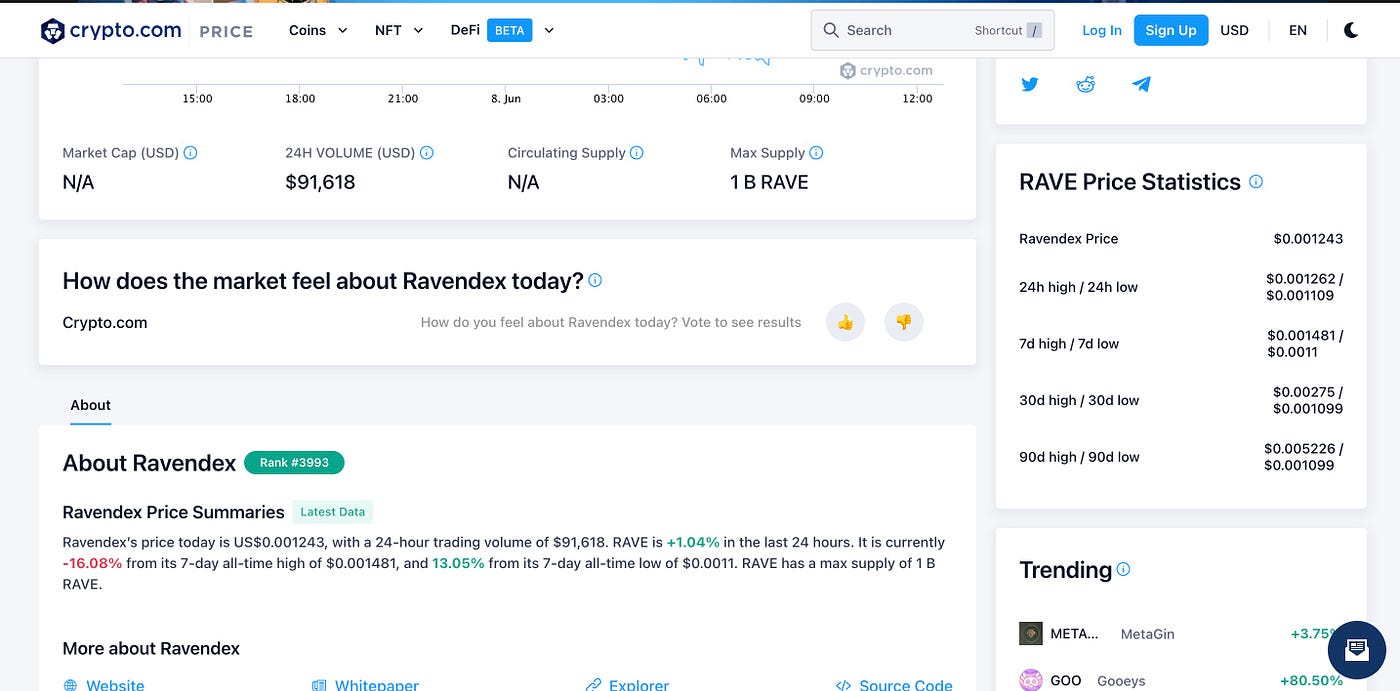
Task: Toggle dark mode moon icon
Action: pyautogui.click(x=1351, y=30)
